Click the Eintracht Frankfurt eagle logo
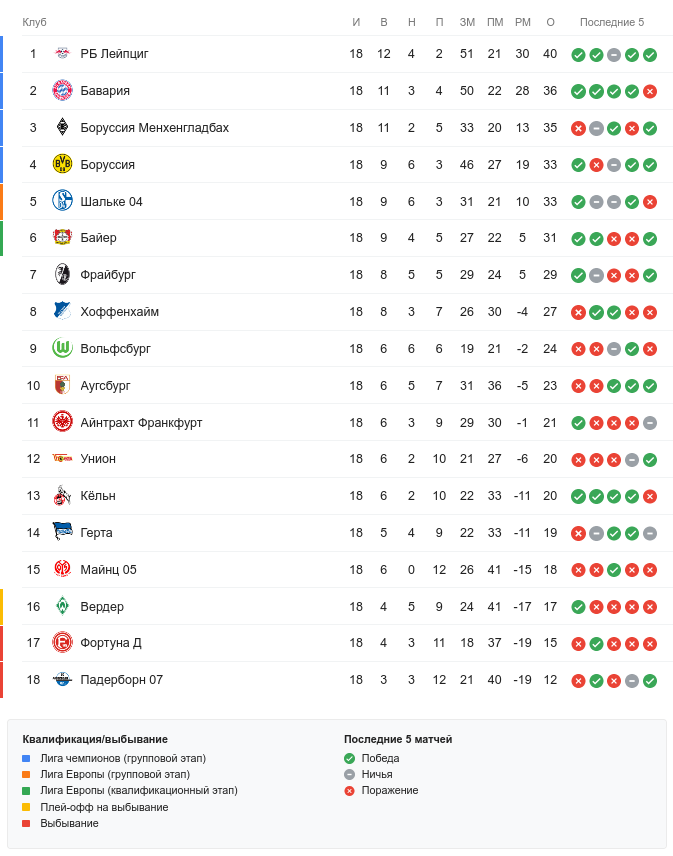Screen dimensions: 673x856 pyautogui.click(x=63, y=423)
